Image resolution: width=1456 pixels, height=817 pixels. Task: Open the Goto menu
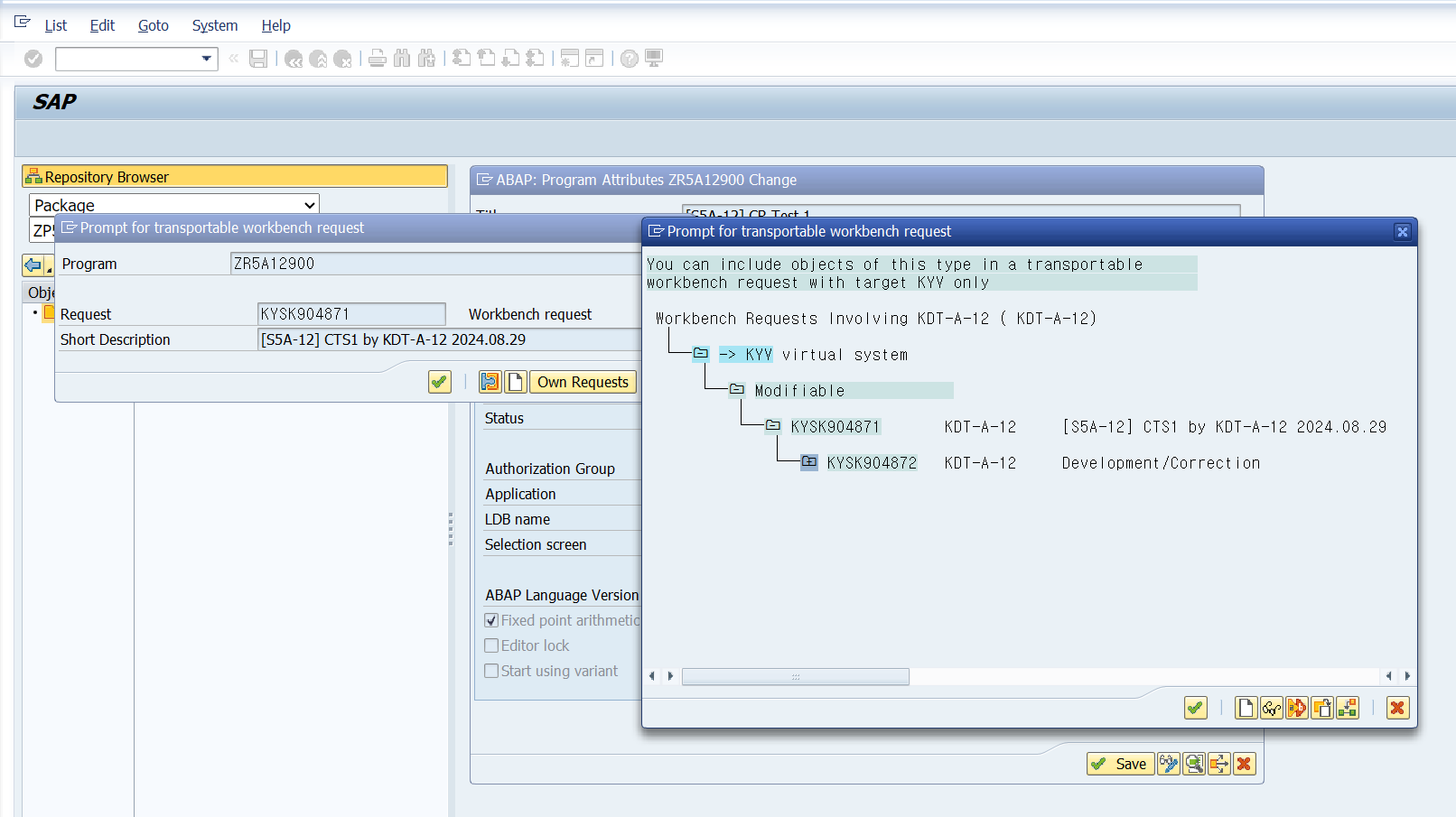[x=154, y=25]
